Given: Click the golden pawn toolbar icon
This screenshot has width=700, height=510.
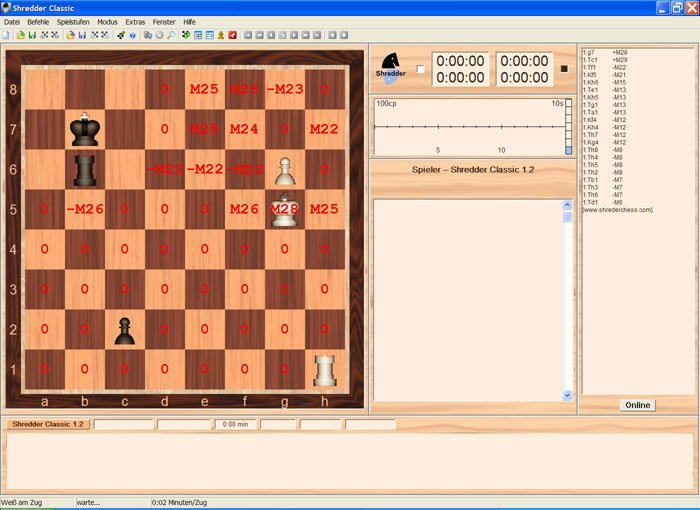Looking at the screenshot, I should 221,35.
